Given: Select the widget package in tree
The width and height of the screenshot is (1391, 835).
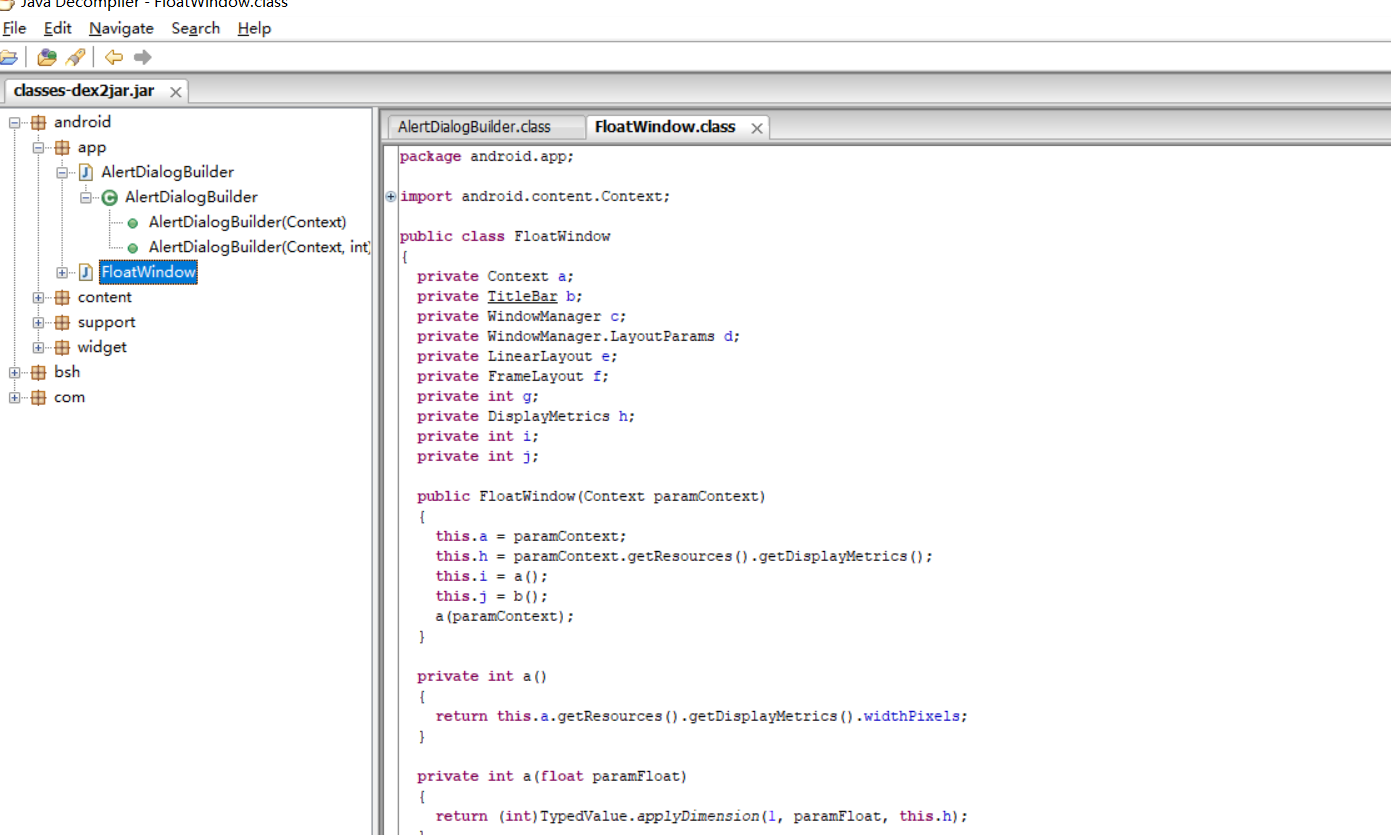Looking at the screenshot, I should 102,347.
